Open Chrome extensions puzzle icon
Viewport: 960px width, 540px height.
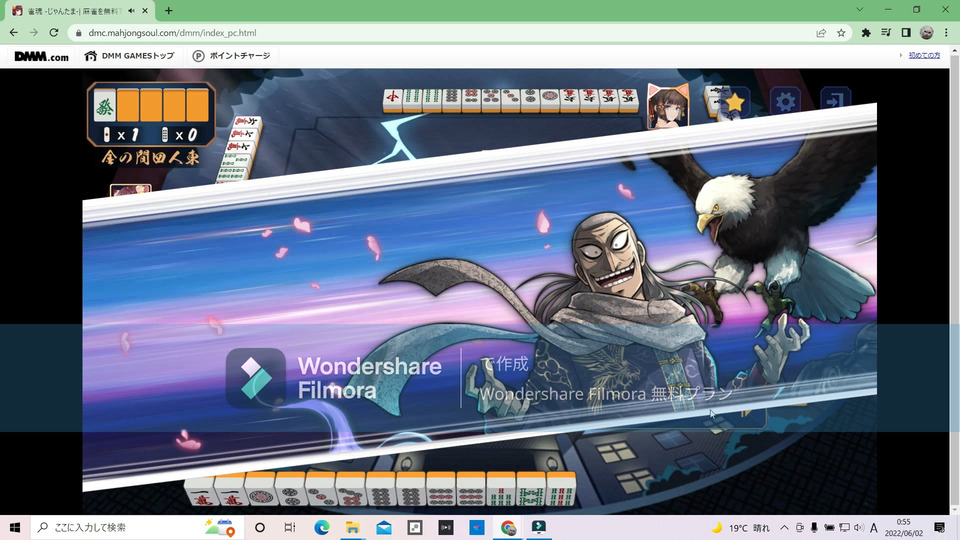[x=866, y=33]
